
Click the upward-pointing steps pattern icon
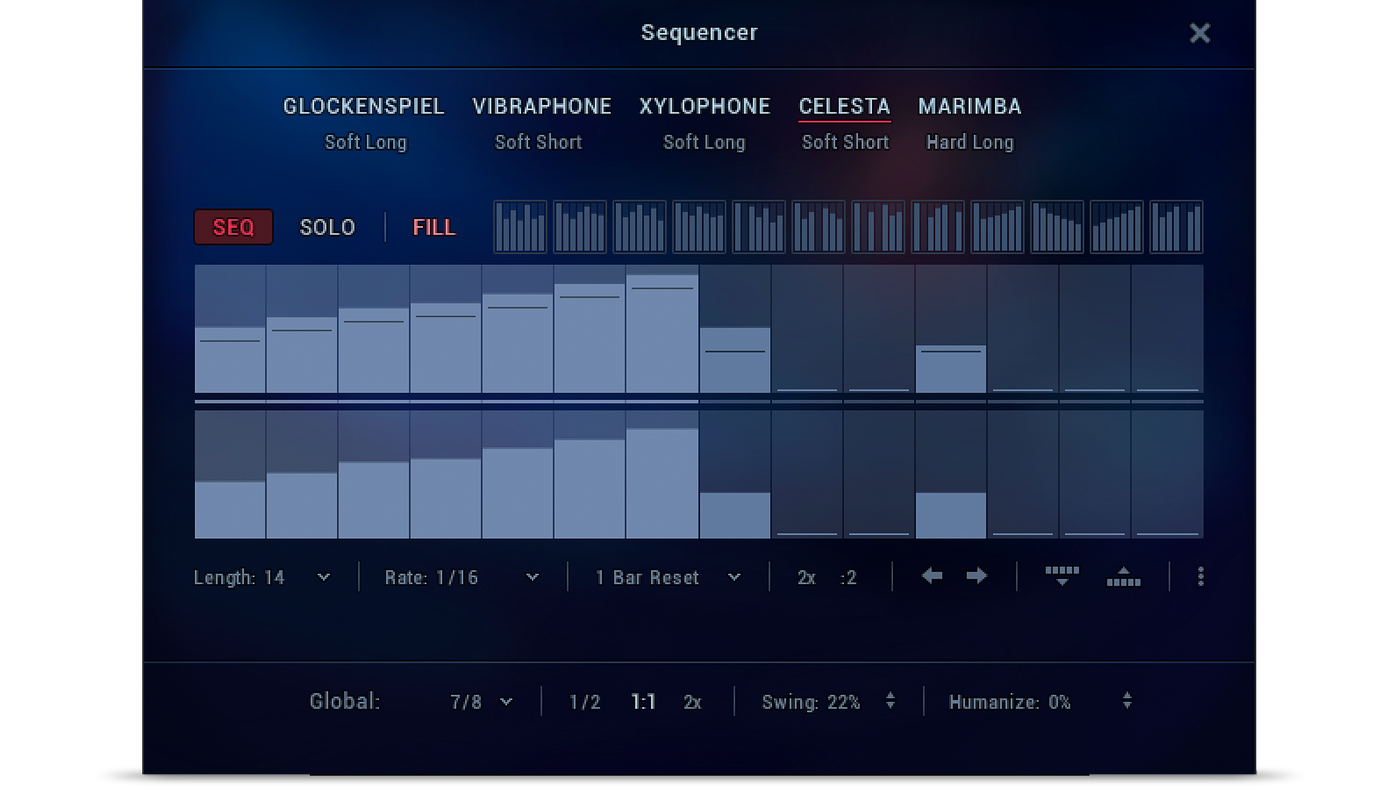tap(1124, 576)
